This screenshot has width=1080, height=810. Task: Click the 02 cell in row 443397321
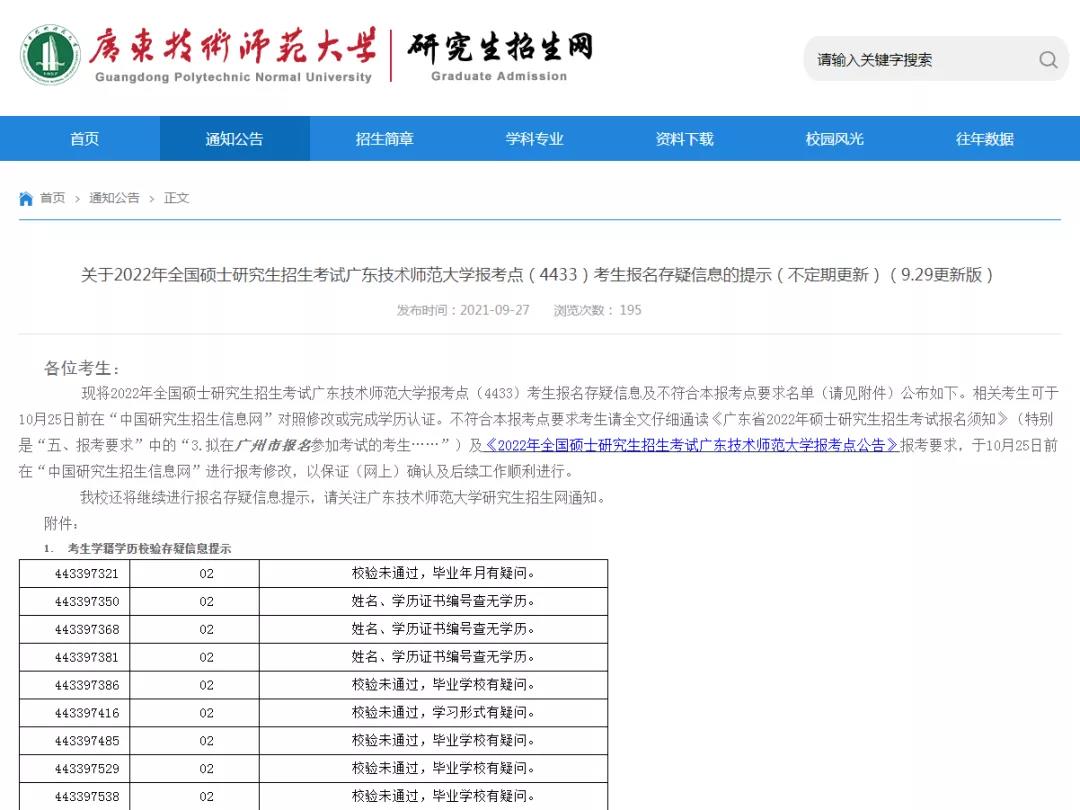point(194,574)
